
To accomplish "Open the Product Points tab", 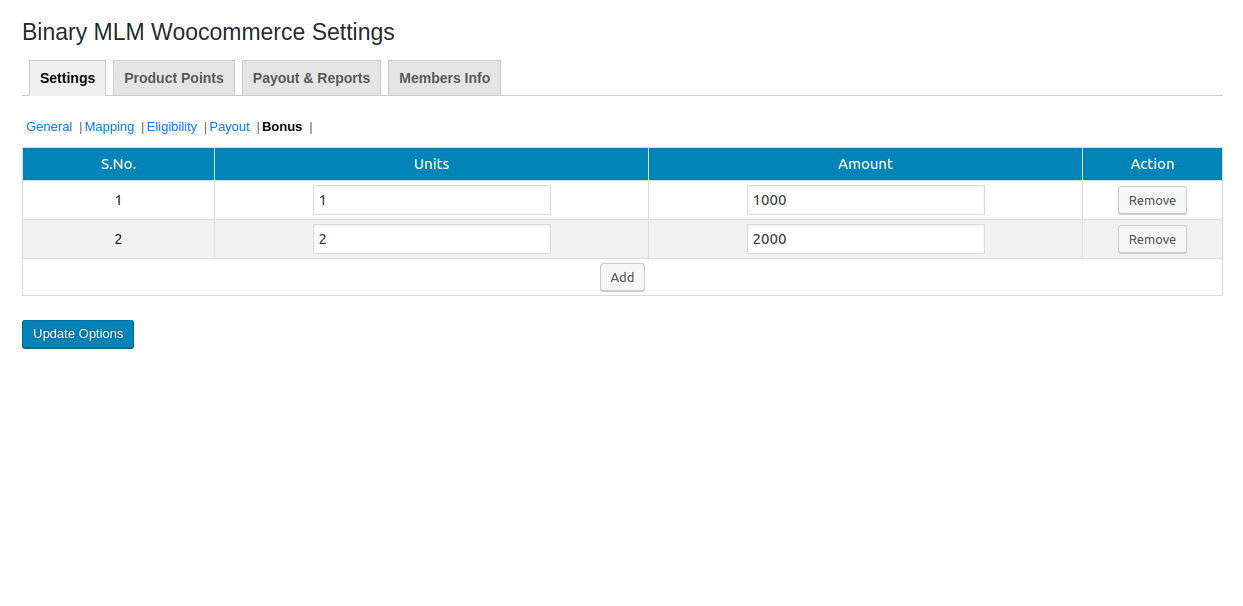I will coord(174,78).
